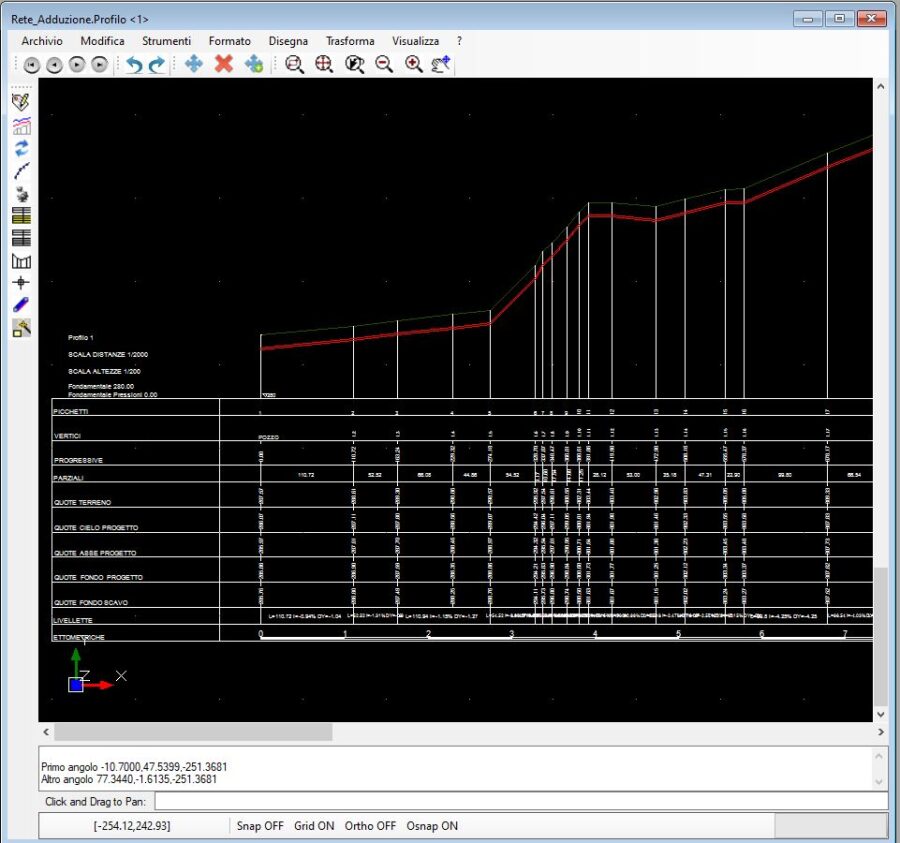Select the Copy with plus icon
This screenshot has width=900, height=843.
pyautogui.click(x=254, y=64)
